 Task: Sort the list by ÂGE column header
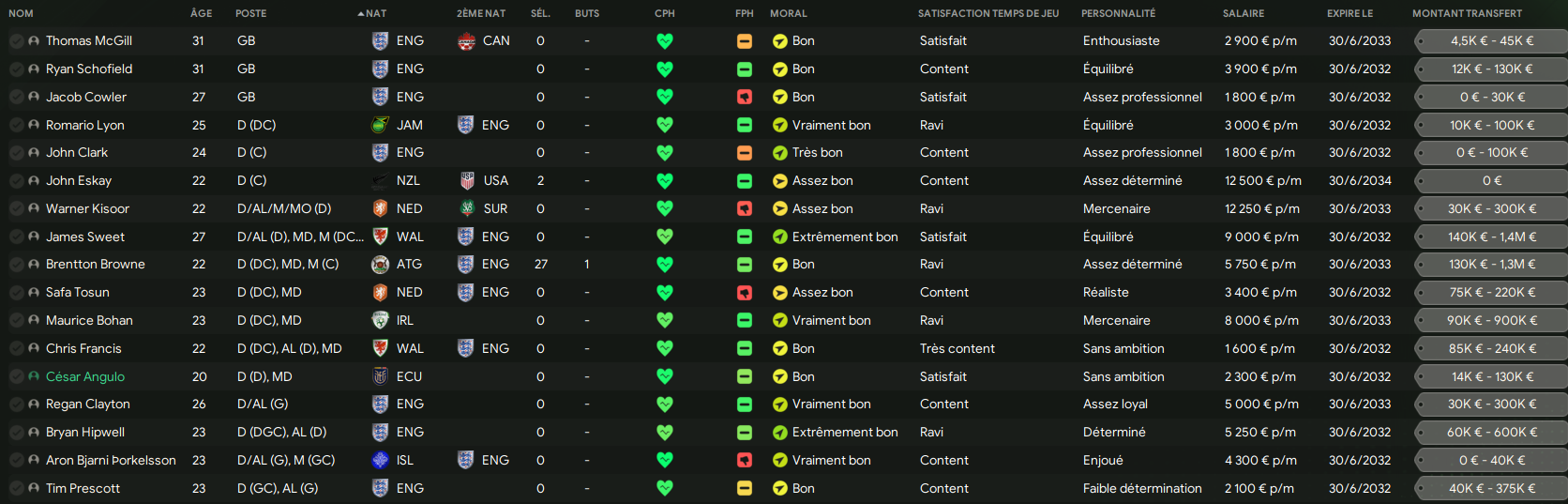tap(201, 13)
